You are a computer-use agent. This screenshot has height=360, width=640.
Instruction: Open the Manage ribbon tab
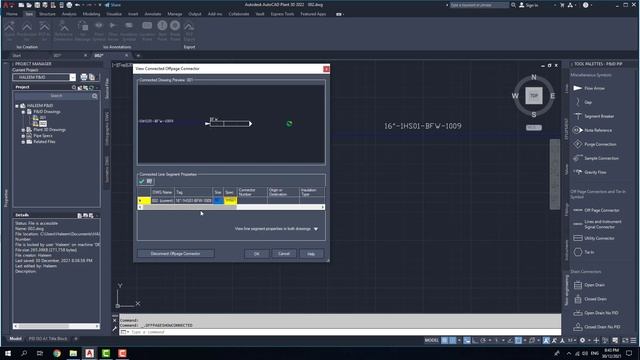click(x=175, y=14)
